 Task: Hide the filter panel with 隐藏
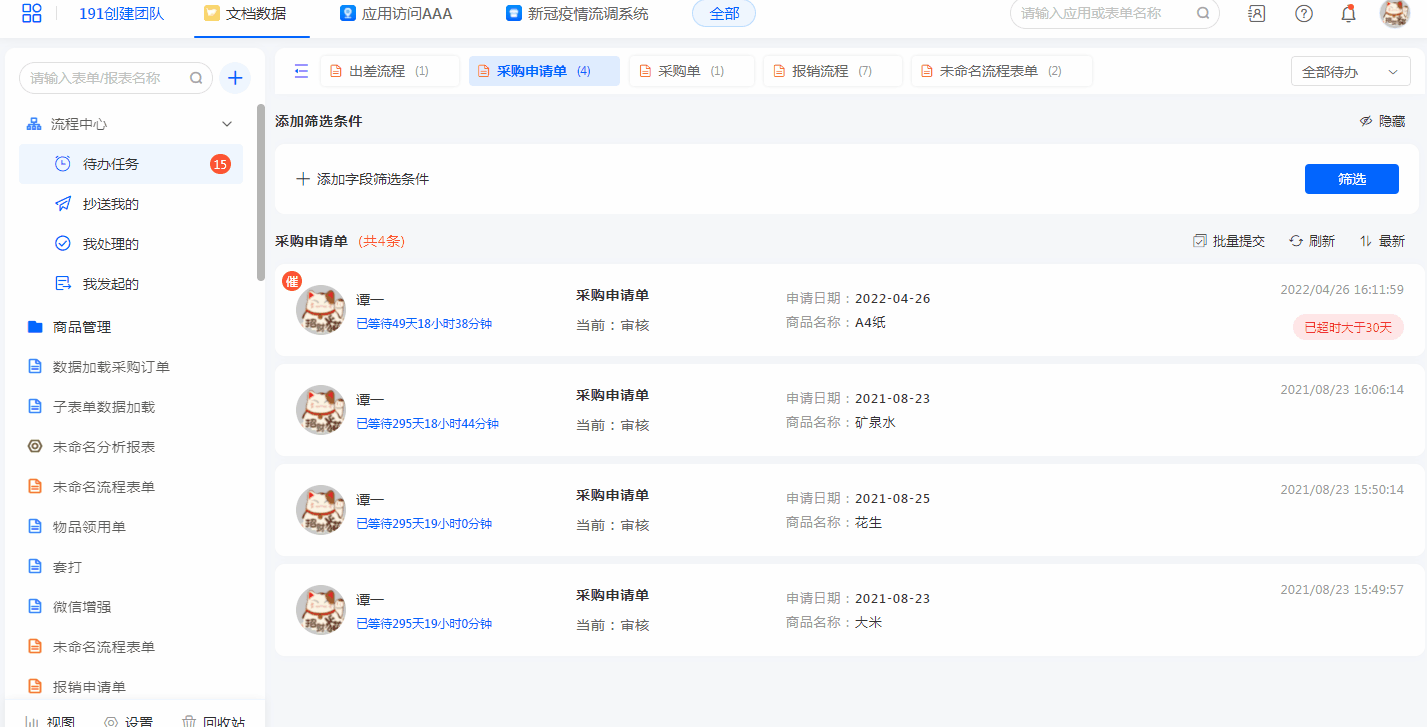(x=1381, y=121)
